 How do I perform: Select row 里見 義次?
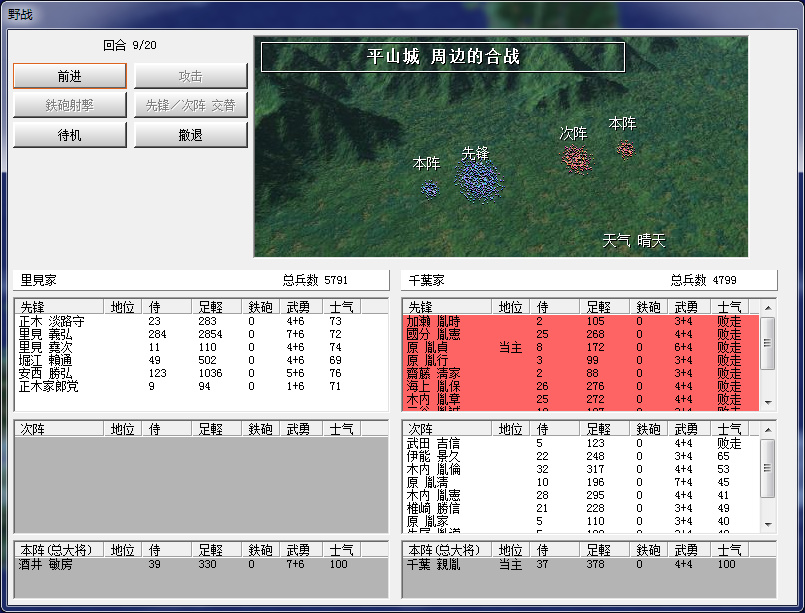(x=201, y=347)
